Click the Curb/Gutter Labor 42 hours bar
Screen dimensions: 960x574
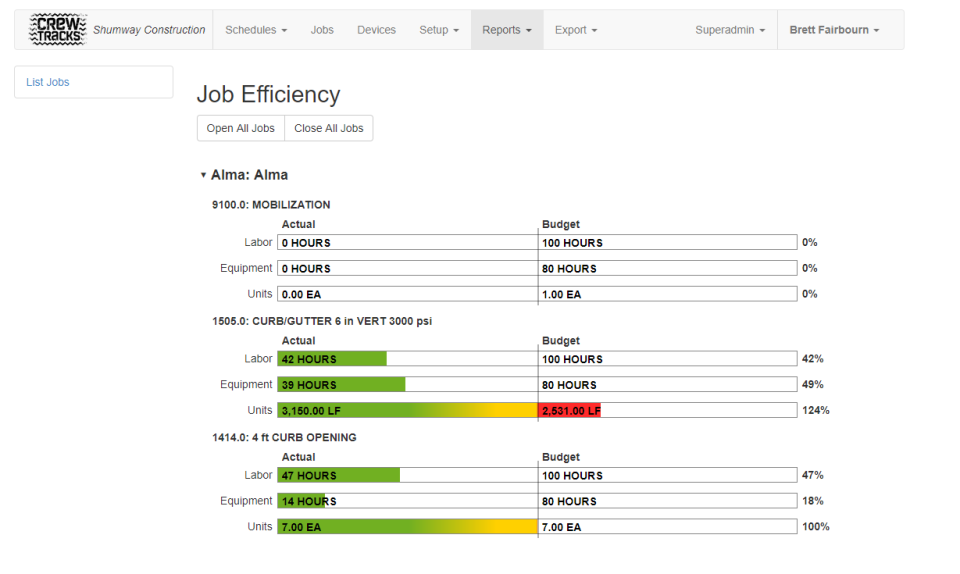click(332, 359)
